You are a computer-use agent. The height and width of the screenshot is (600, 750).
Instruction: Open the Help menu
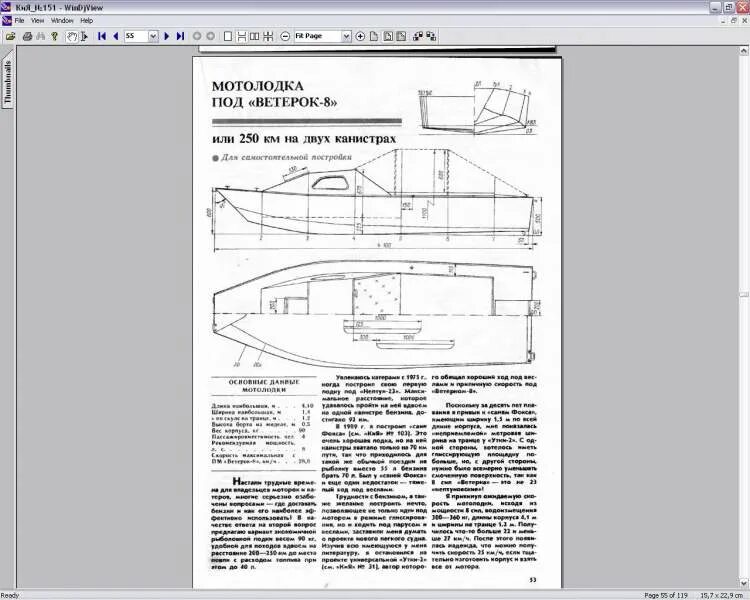87,21
